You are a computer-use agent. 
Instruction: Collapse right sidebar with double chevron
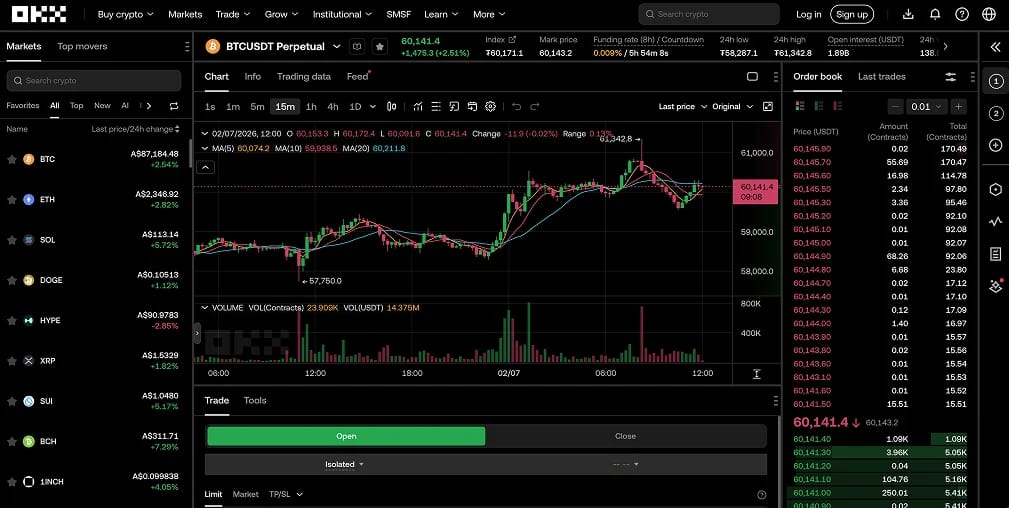click(995, 46)
